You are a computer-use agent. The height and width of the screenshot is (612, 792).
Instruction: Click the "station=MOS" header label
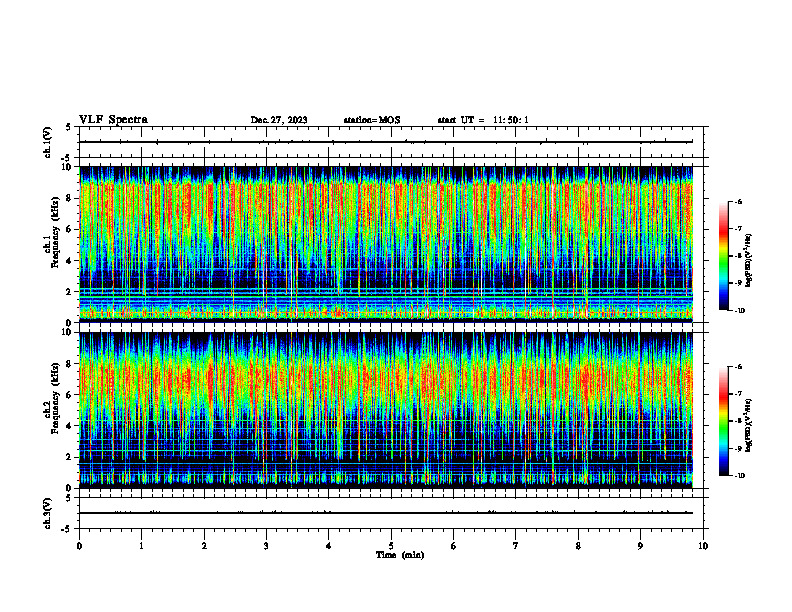point(372,120)
